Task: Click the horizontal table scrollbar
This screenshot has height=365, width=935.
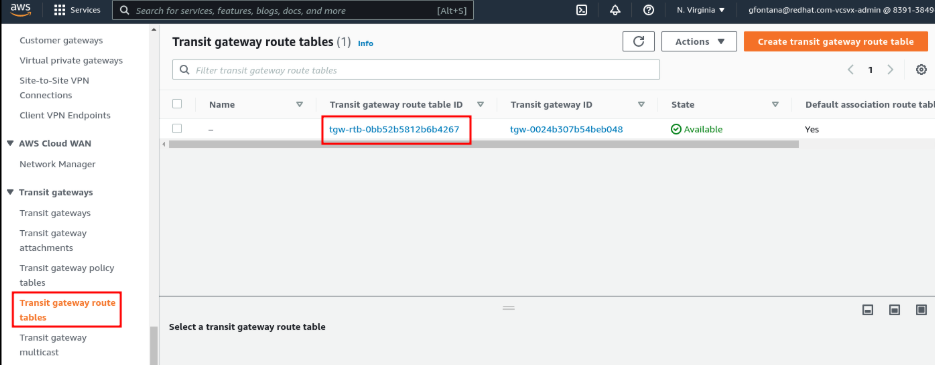Action: click(484, 144)
